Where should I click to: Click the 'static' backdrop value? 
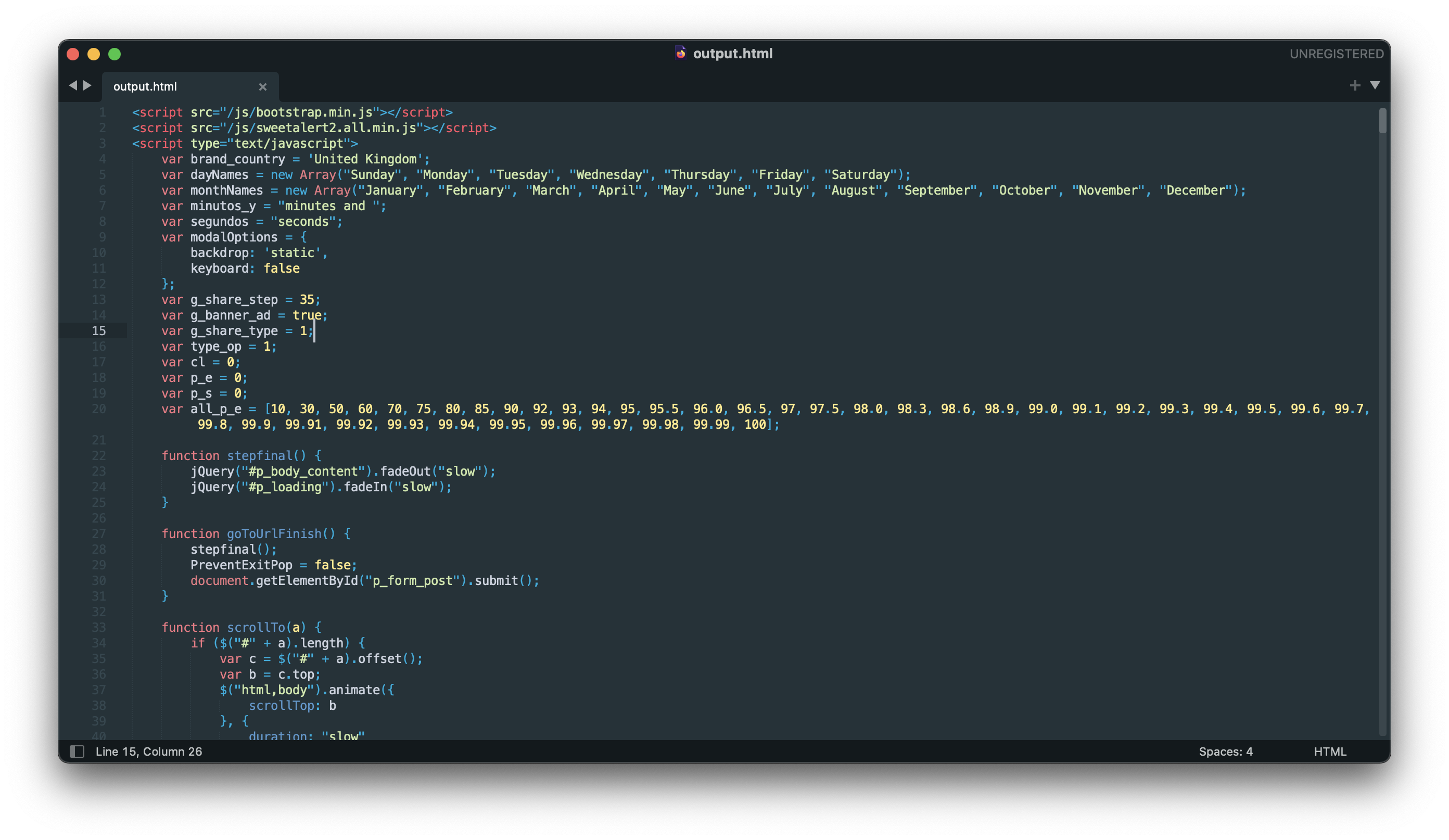[292, 253]
